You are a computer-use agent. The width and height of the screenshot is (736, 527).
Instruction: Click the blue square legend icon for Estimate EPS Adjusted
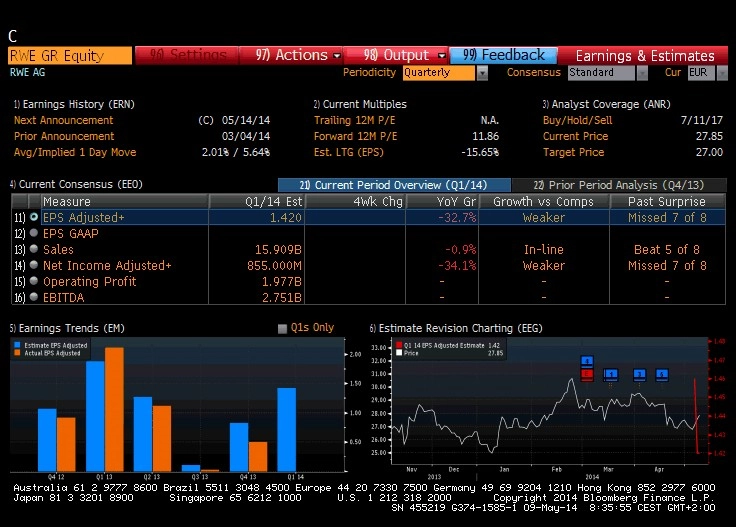point(17,345)
